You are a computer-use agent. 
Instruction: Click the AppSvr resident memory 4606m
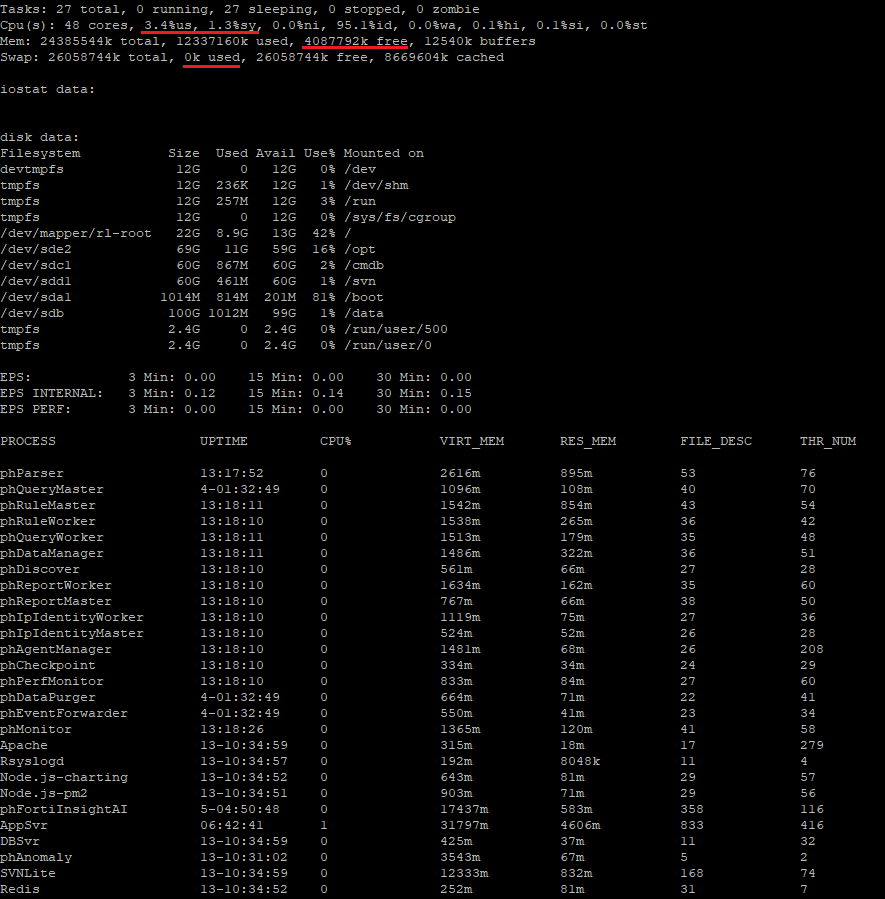tap(580, 827)
